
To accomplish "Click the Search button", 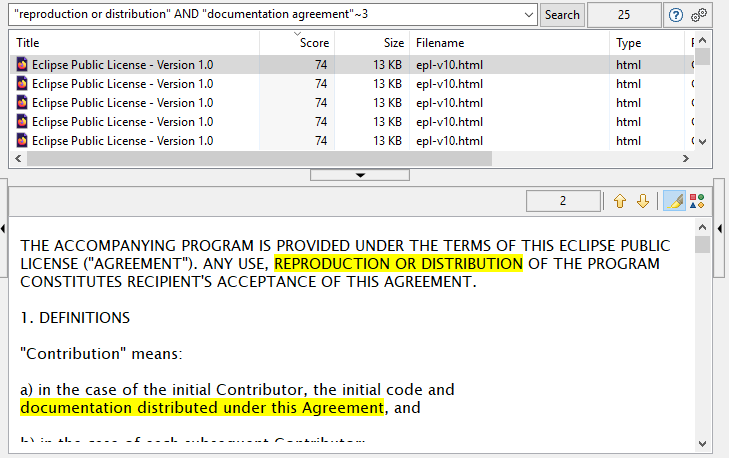I will click(562, 15).
